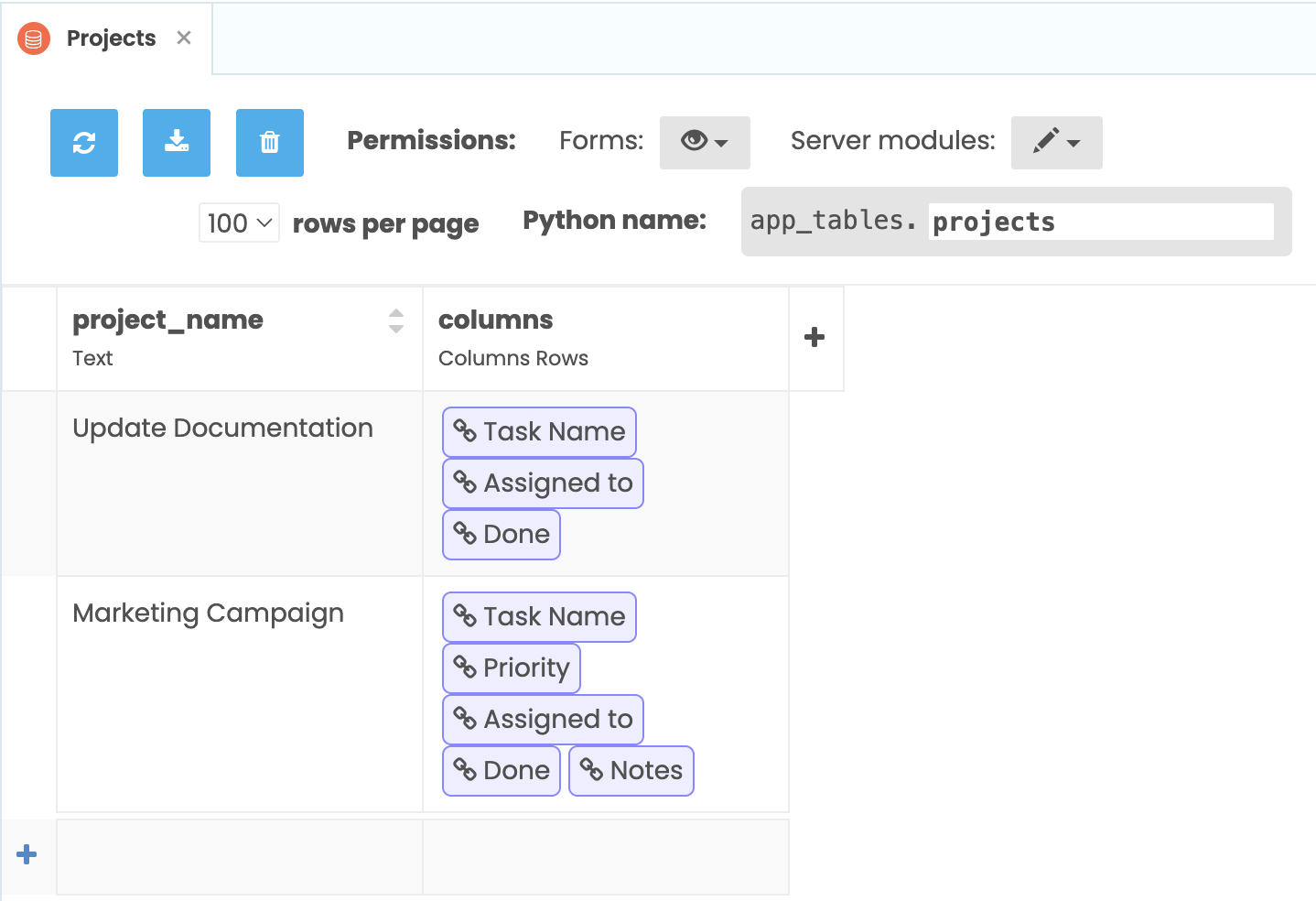The width and height of the screenshot is (1316, 901).
Task: Open the Server modules permission dropdown arrow
Action: [x=1076, y=142]
